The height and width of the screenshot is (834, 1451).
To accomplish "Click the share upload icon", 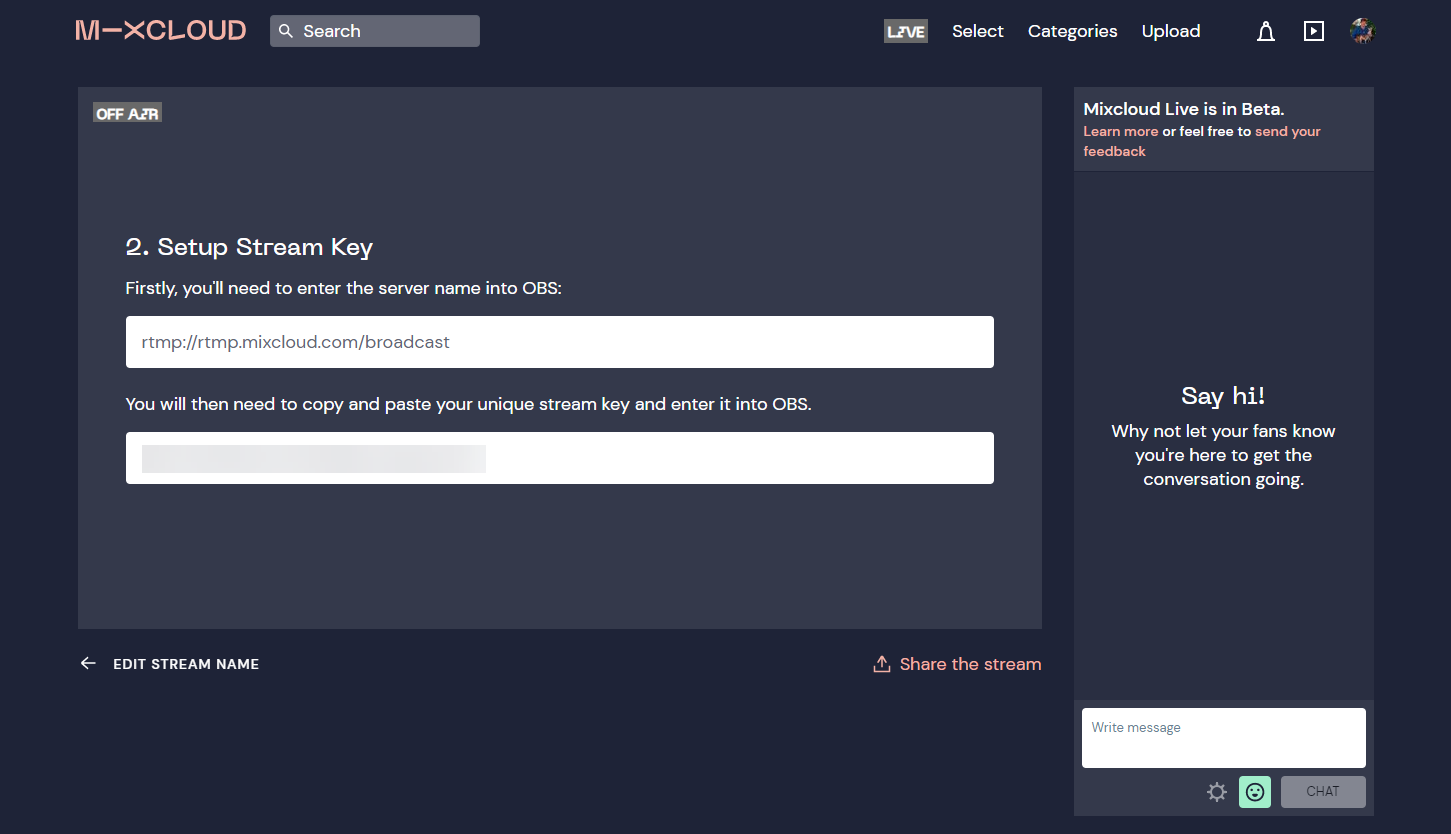I will (882, 664).
